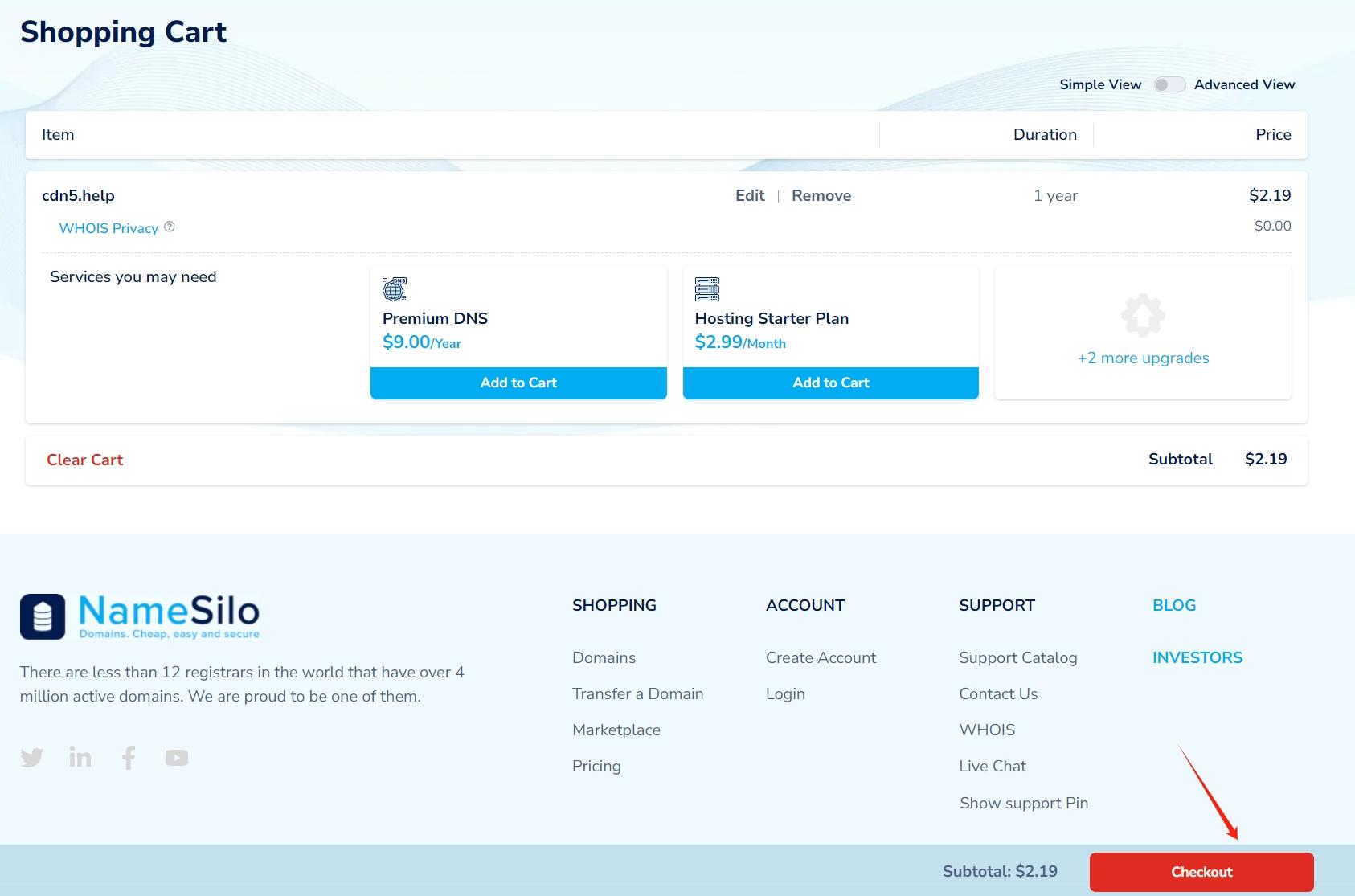Click the Facebook icon in footer
1355x896 pixels.
point(129,758)
